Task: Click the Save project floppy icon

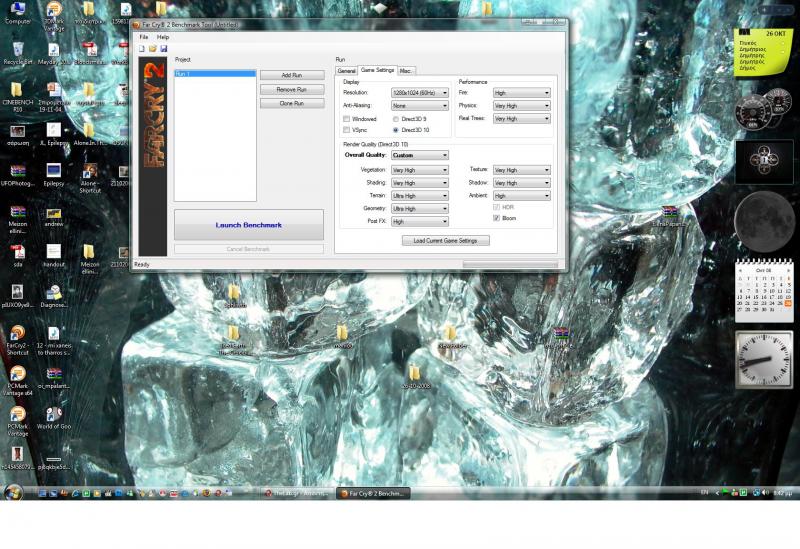Action: [163, 48]
